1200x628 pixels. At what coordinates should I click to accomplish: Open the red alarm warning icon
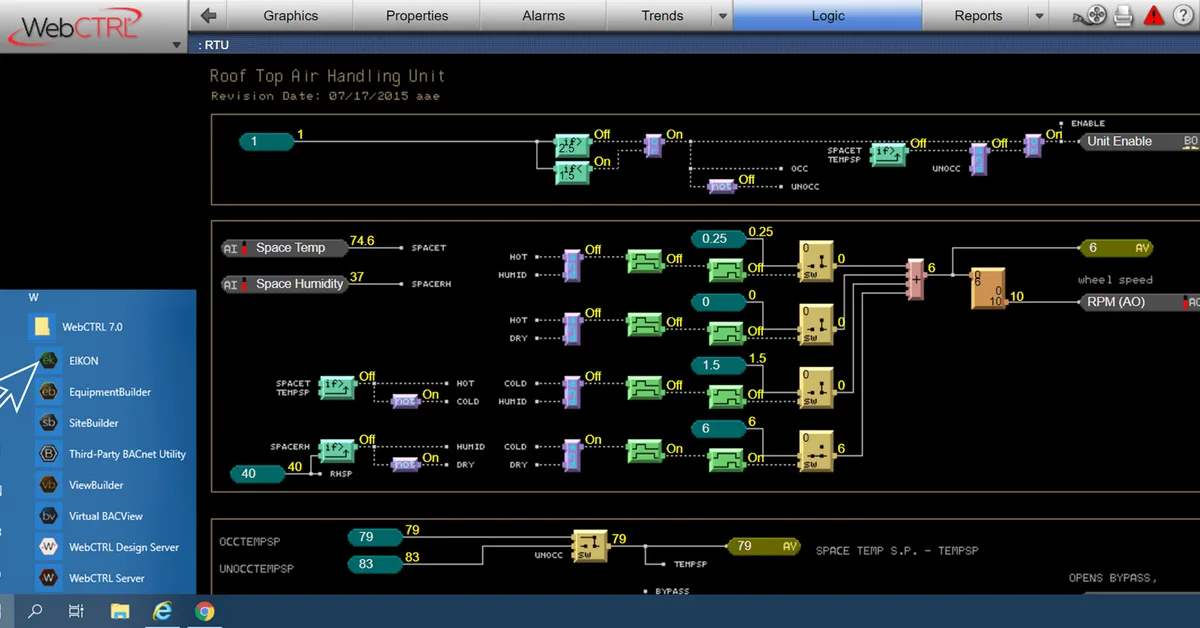[x=1154, y=15]
